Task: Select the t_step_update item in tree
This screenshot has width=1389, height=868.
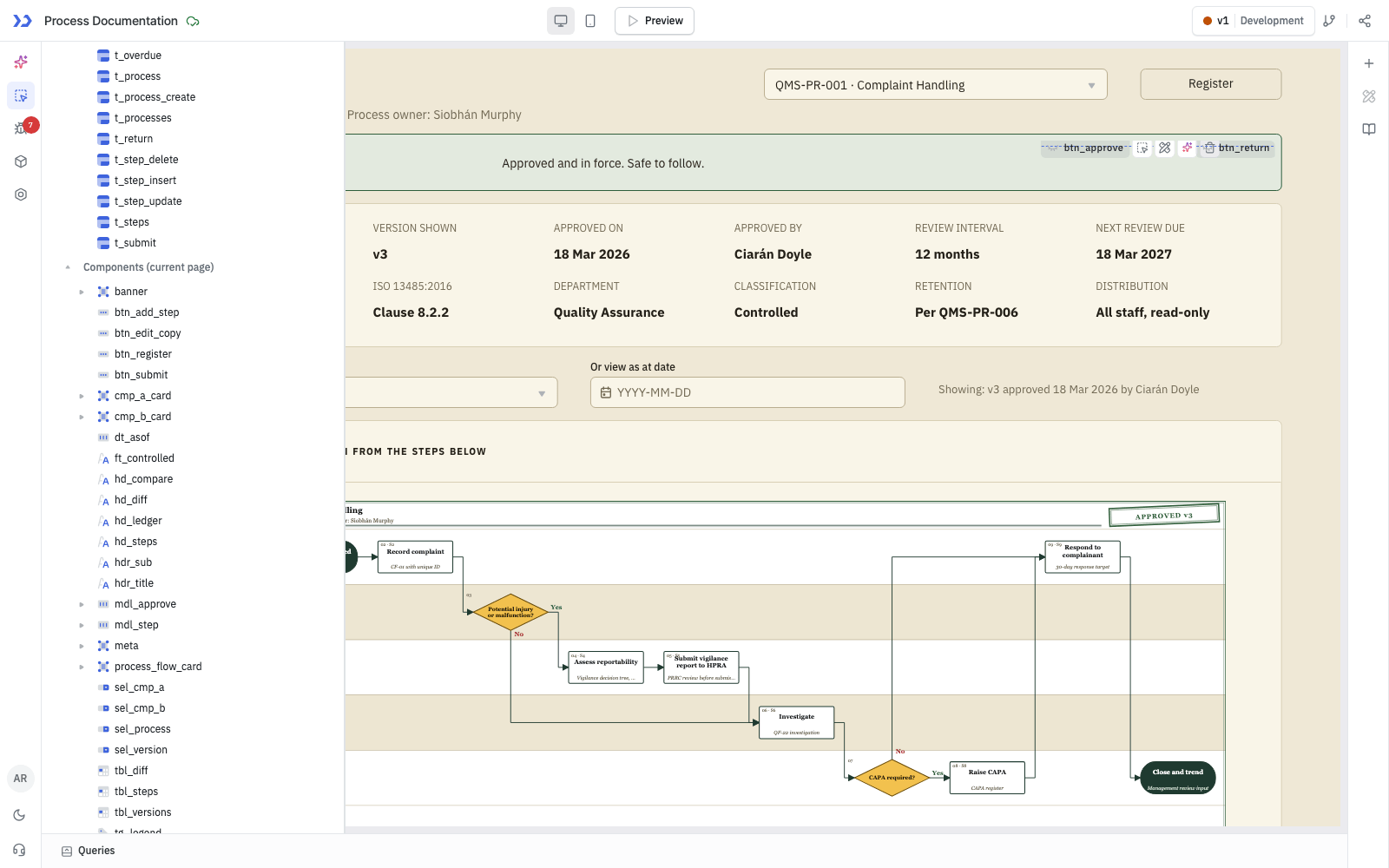Action: point(148,201)
